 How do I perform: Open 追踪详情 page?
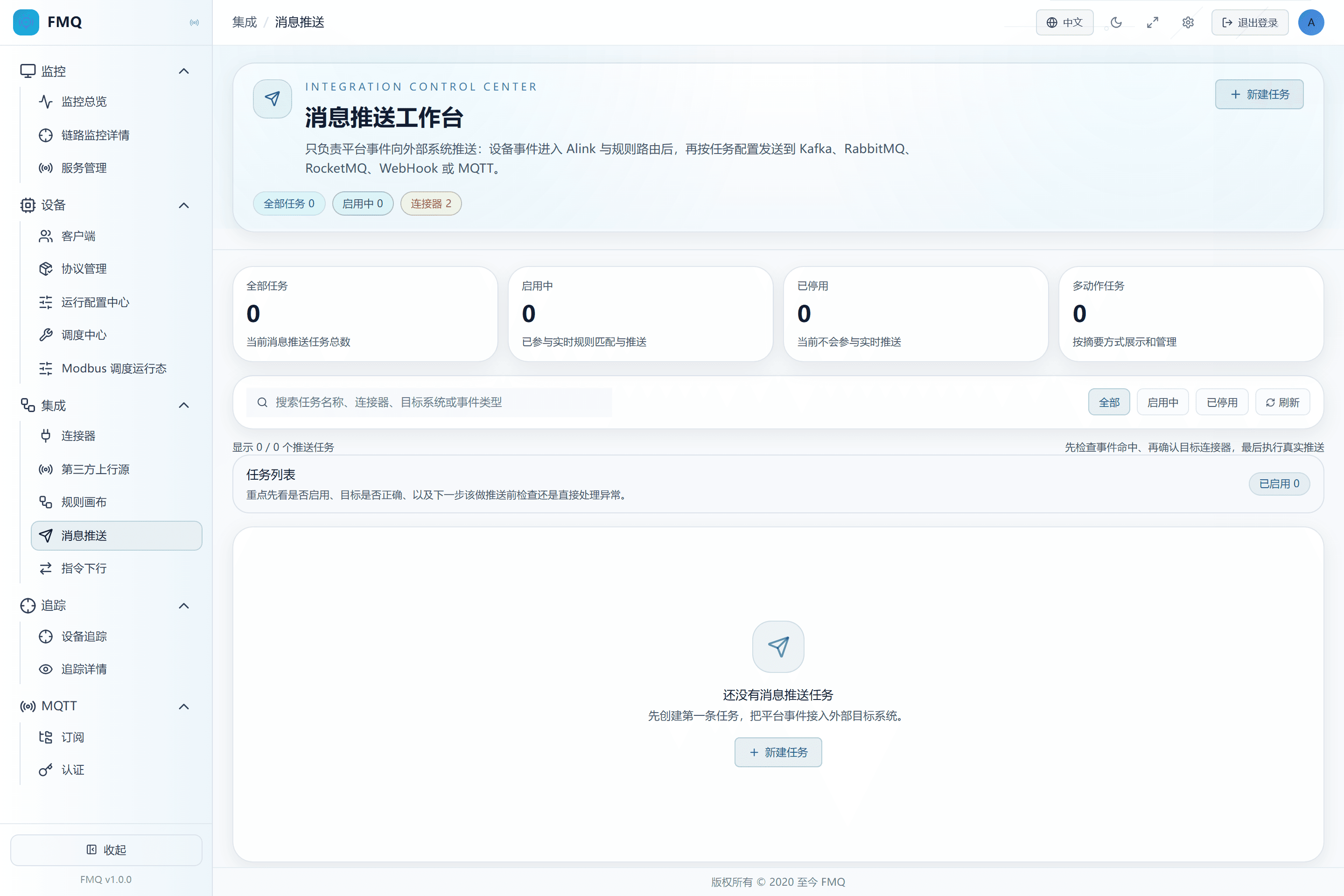point(117,669)
